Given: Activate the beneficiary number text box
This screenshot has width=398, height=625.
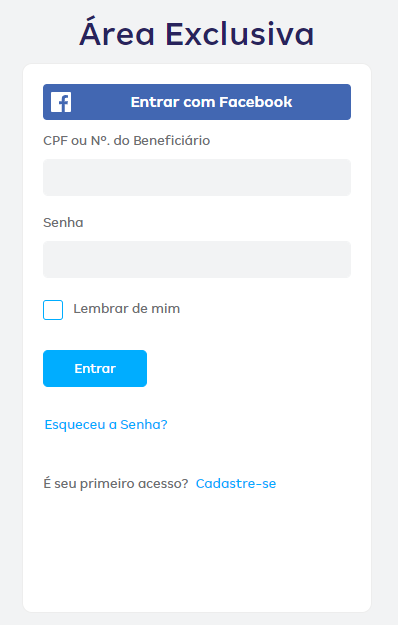Looking at the screenshot, I should tap(197, 177).
